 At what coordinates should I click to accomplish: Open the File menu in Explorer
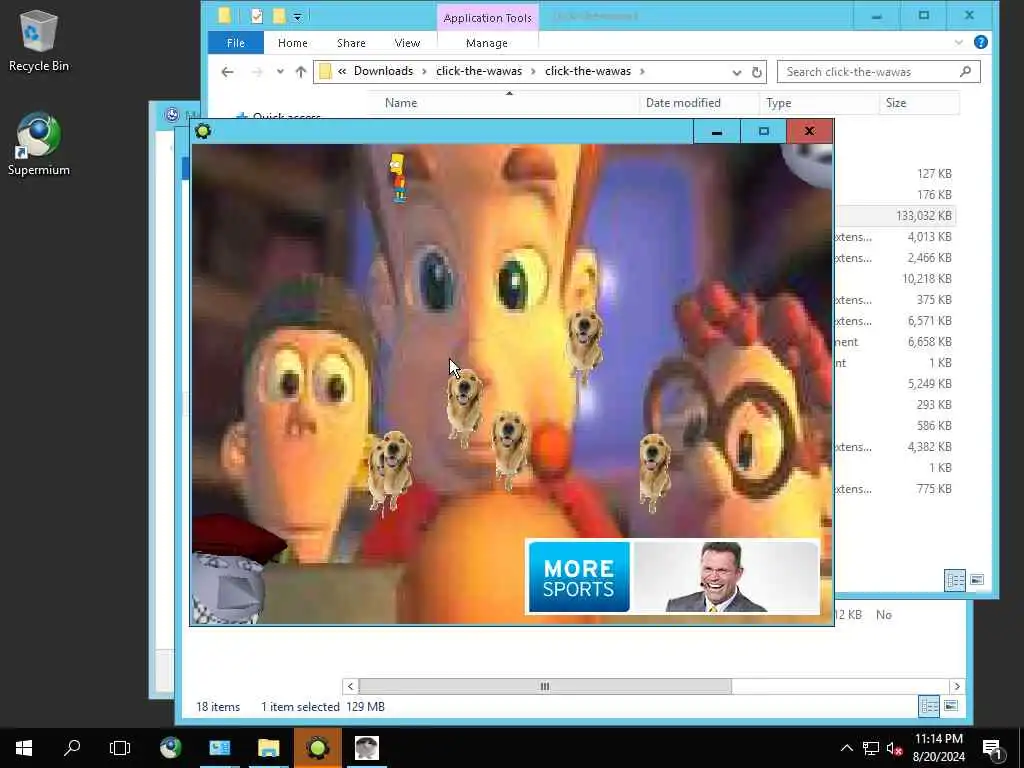pyautogui.click(x=236, y=43)
